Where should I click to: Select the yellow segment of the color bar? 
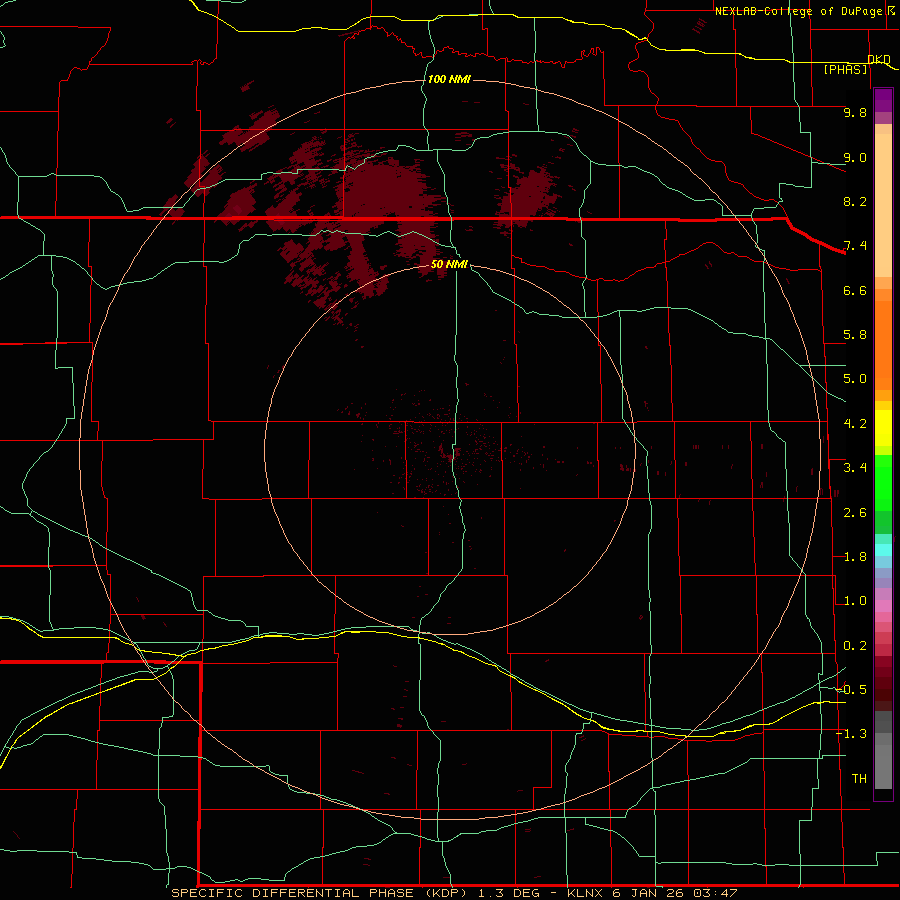coord(883,428)
